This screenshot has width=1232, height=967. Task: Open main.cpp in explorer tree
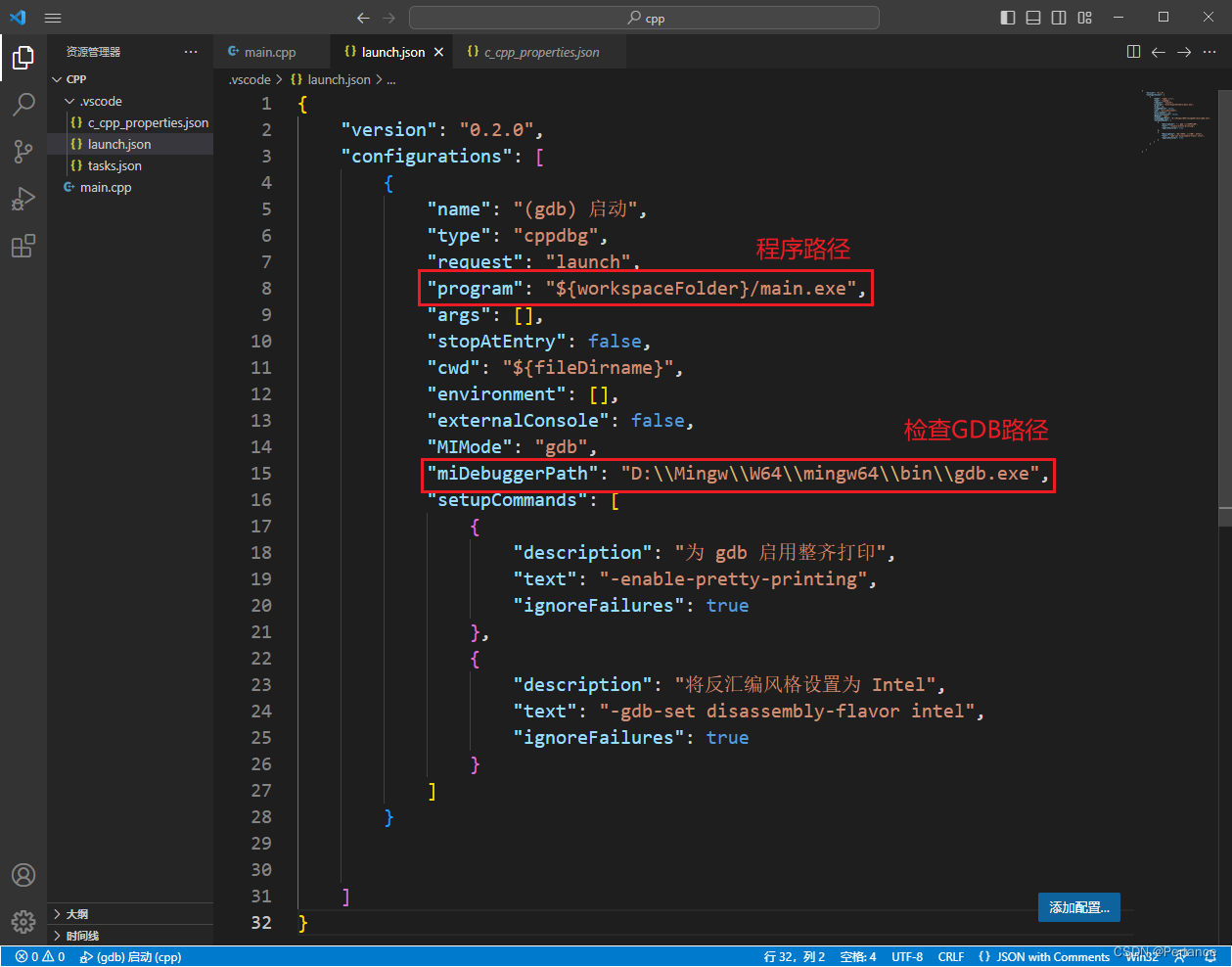point(130,187)
